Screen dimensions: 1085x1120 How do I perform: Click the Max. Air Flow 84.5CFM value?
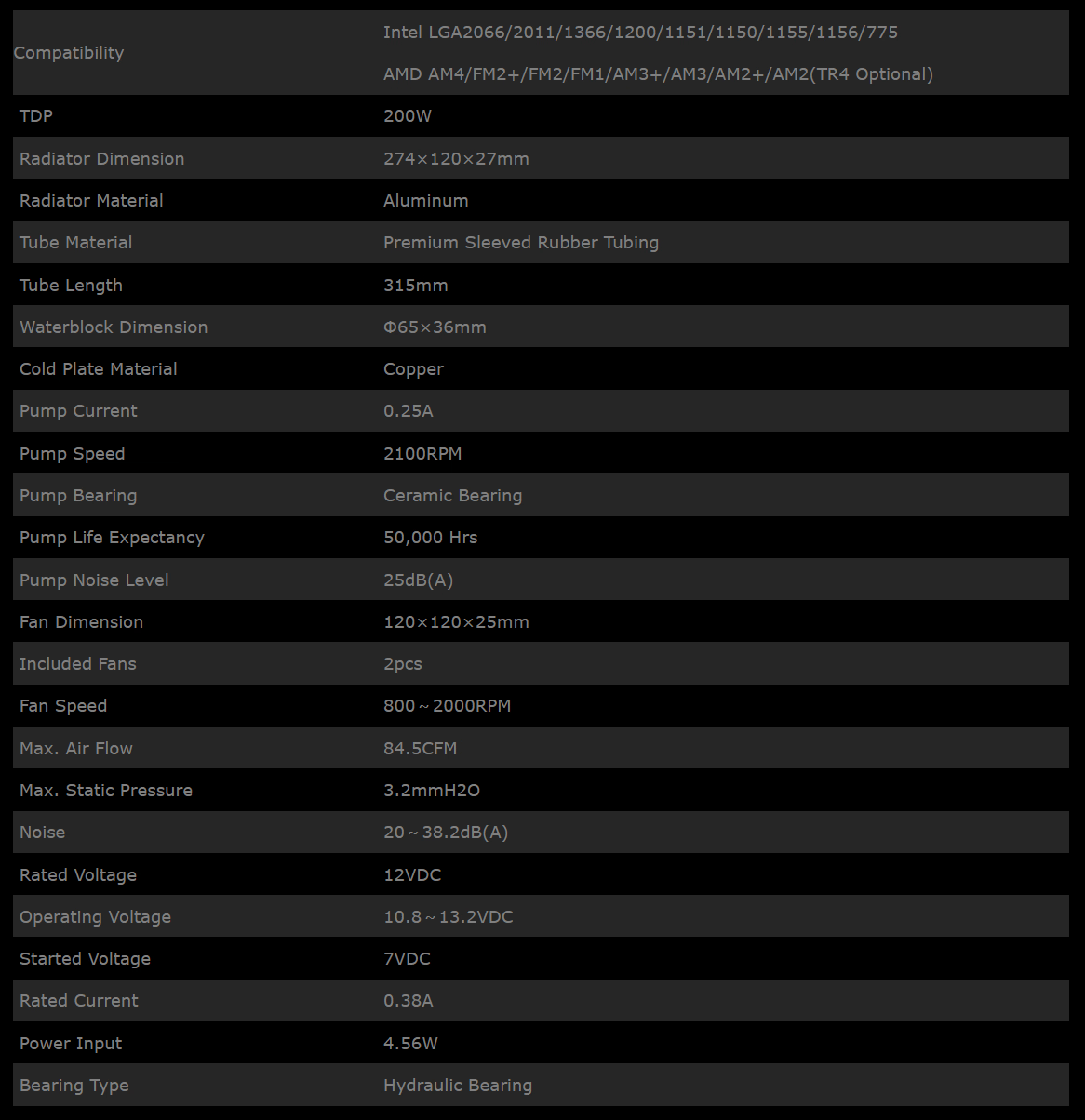(421, 749)
